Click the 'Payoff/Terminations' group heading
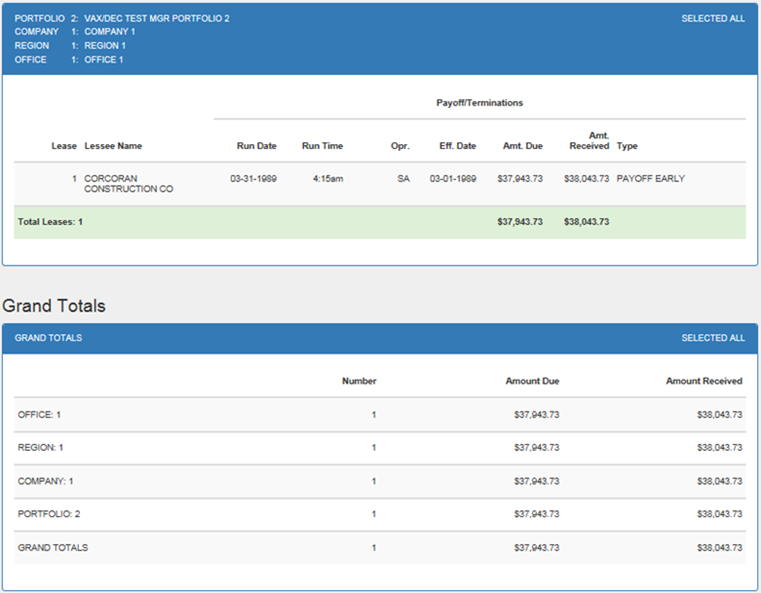The image size is (761, 593). 480,103
